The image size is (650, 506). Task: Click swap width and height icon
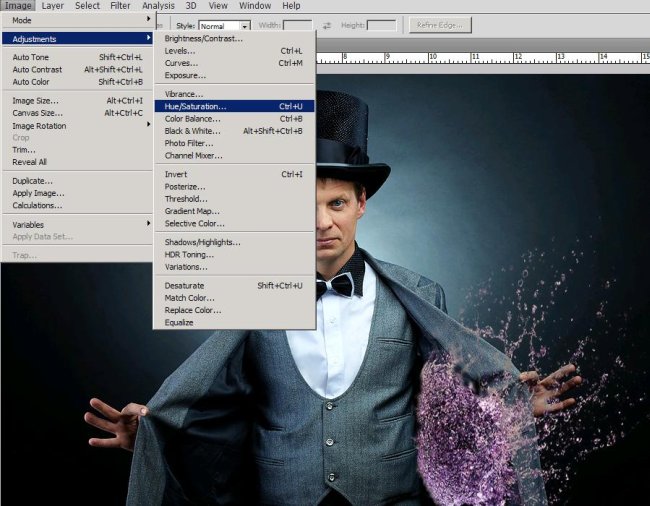(x=327, y=26)
